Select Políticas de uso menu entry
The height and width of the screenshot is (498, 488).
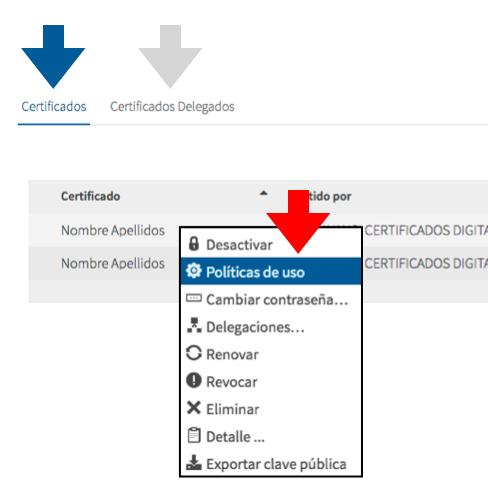(271, 272)
